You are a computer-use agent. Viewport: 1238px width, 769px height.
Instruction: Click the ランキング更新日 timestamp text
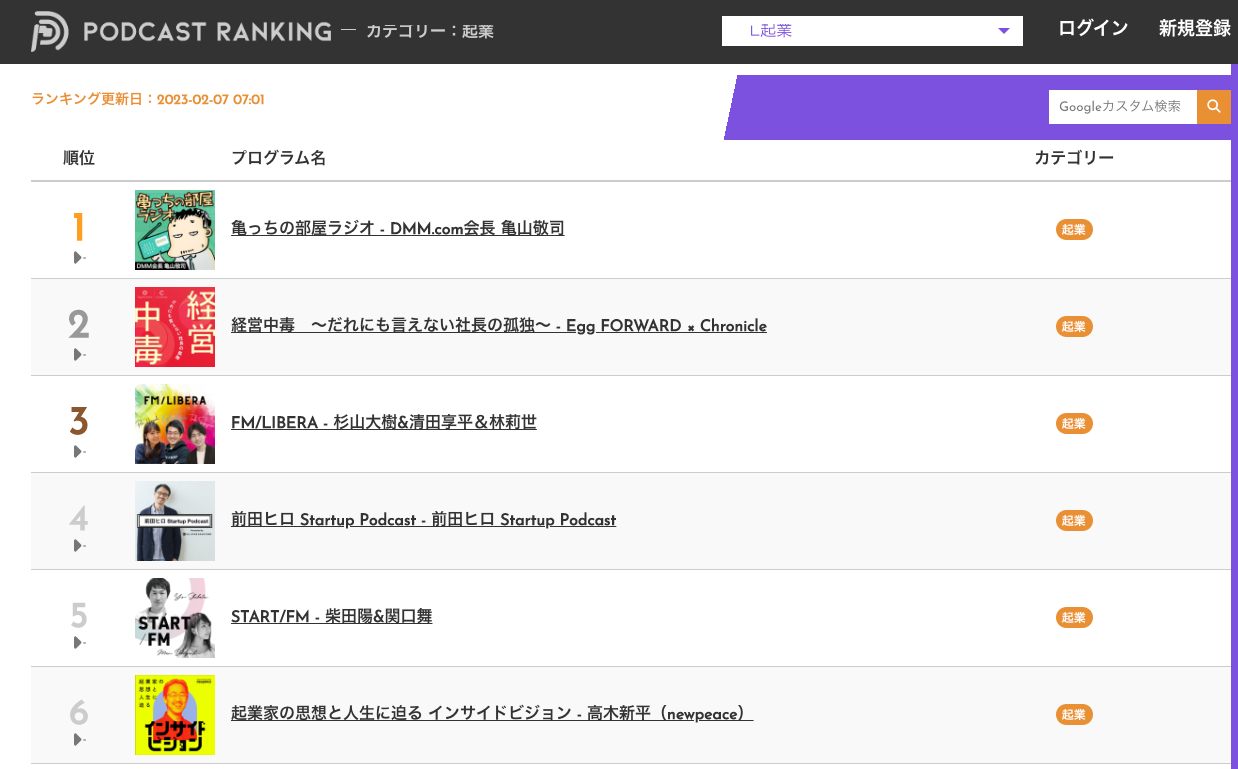click(148, 100)
